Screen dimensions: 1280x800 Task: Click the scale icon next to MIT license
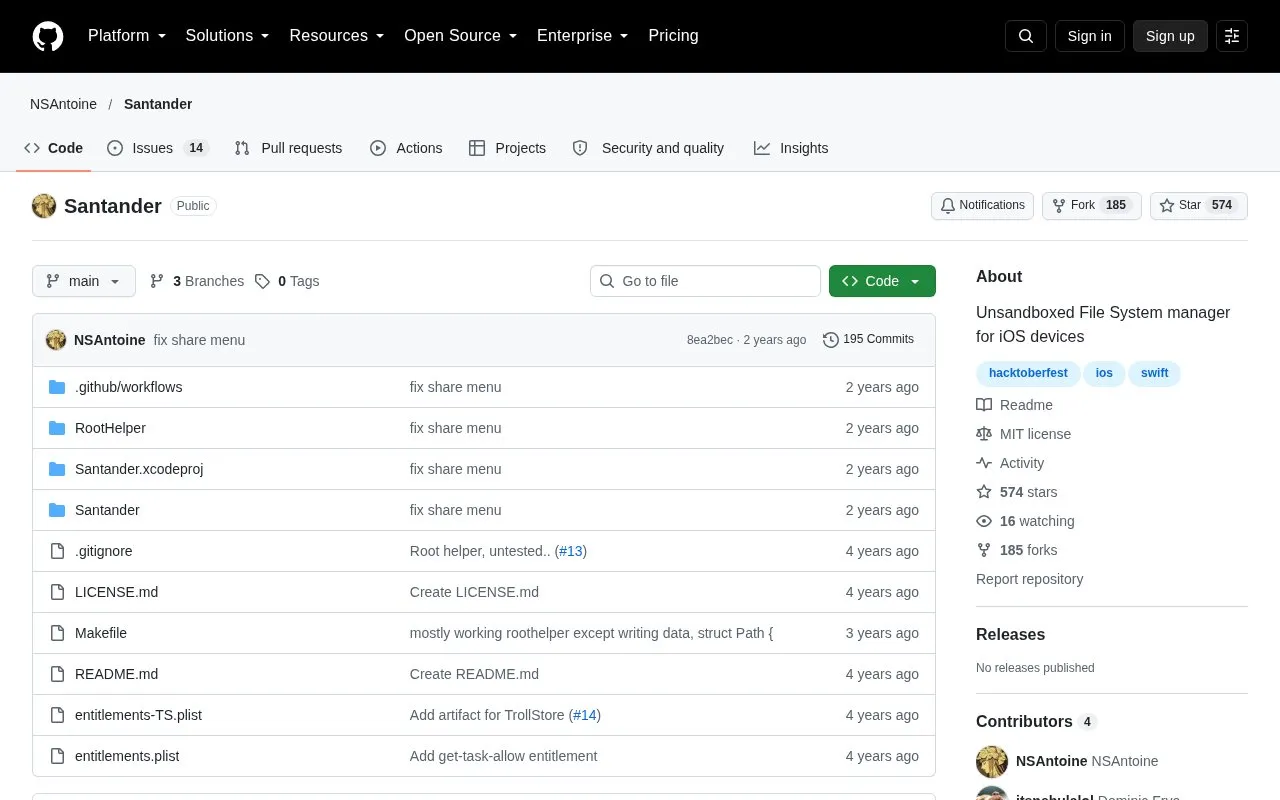984,434
